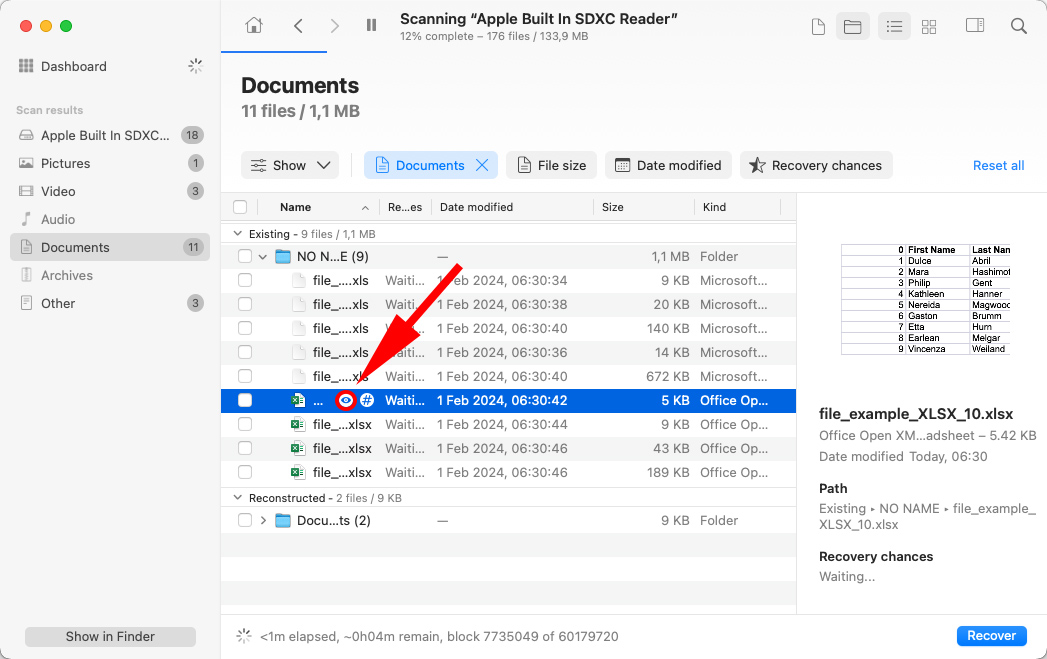
Task: Click the home icon in the toolbar
Action: (x=255, y=25)
